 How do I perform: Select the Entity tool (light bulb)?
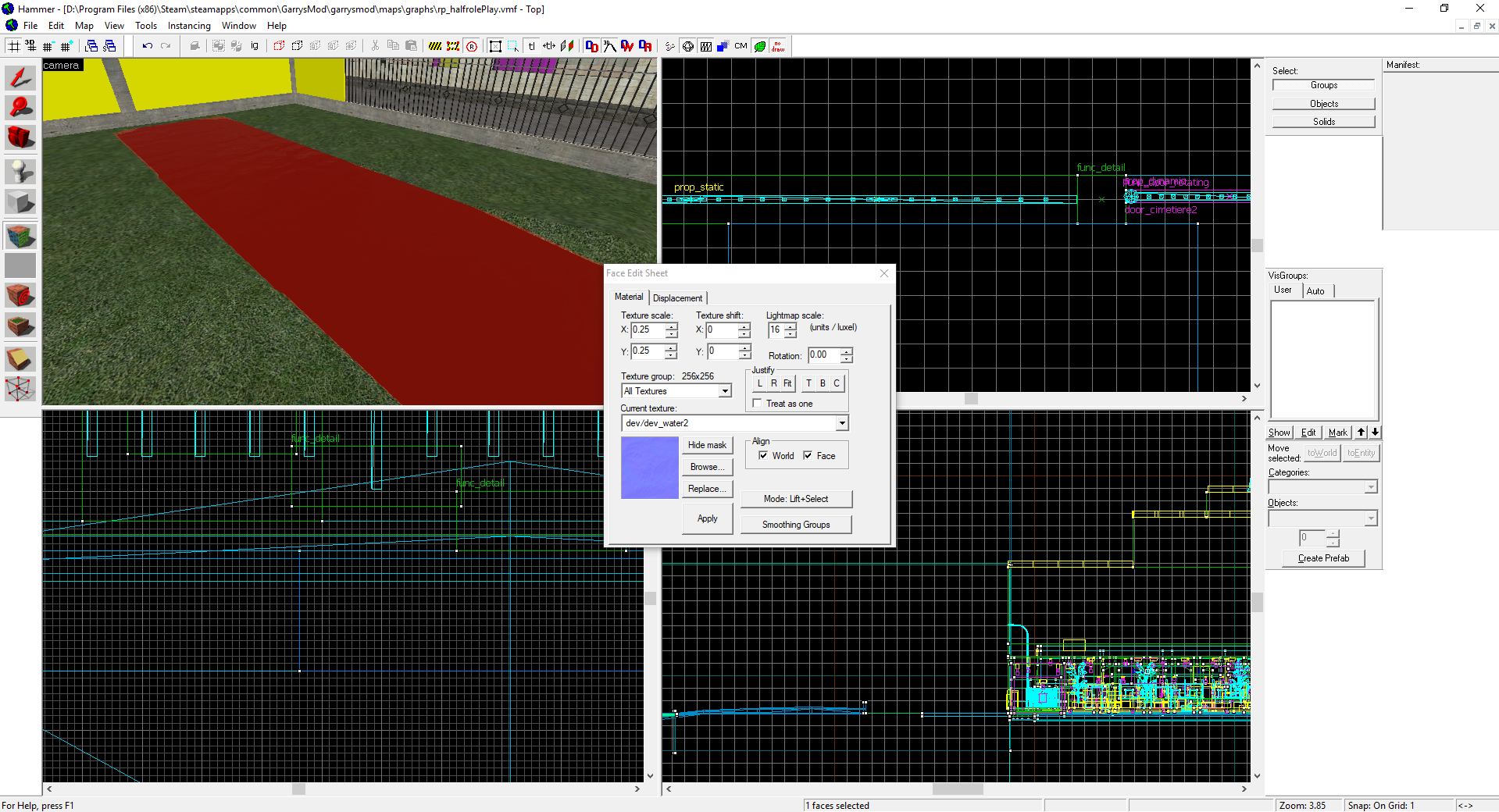pos(20,171)
